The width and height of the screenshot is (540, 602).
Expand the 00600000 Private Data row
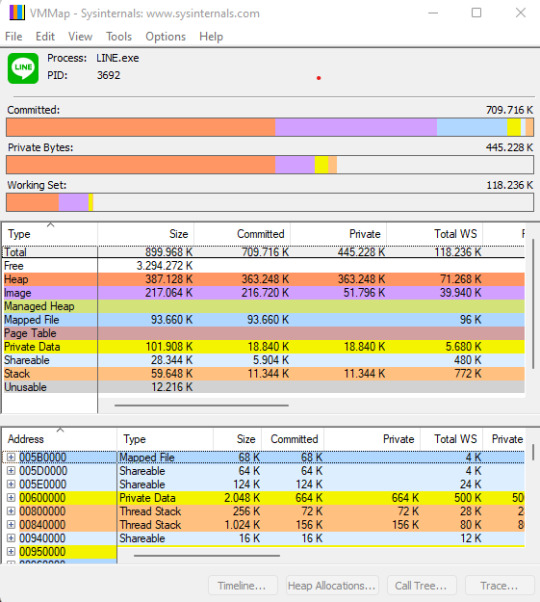pyautogui.click(x=11, y=498)
